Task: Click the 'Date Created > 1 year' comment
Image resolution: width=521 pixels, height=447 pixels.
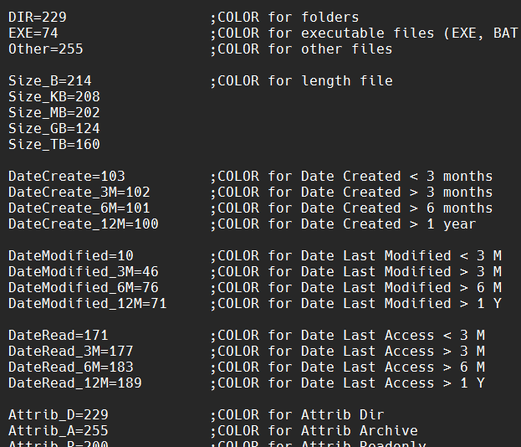Action: [388, 224]
